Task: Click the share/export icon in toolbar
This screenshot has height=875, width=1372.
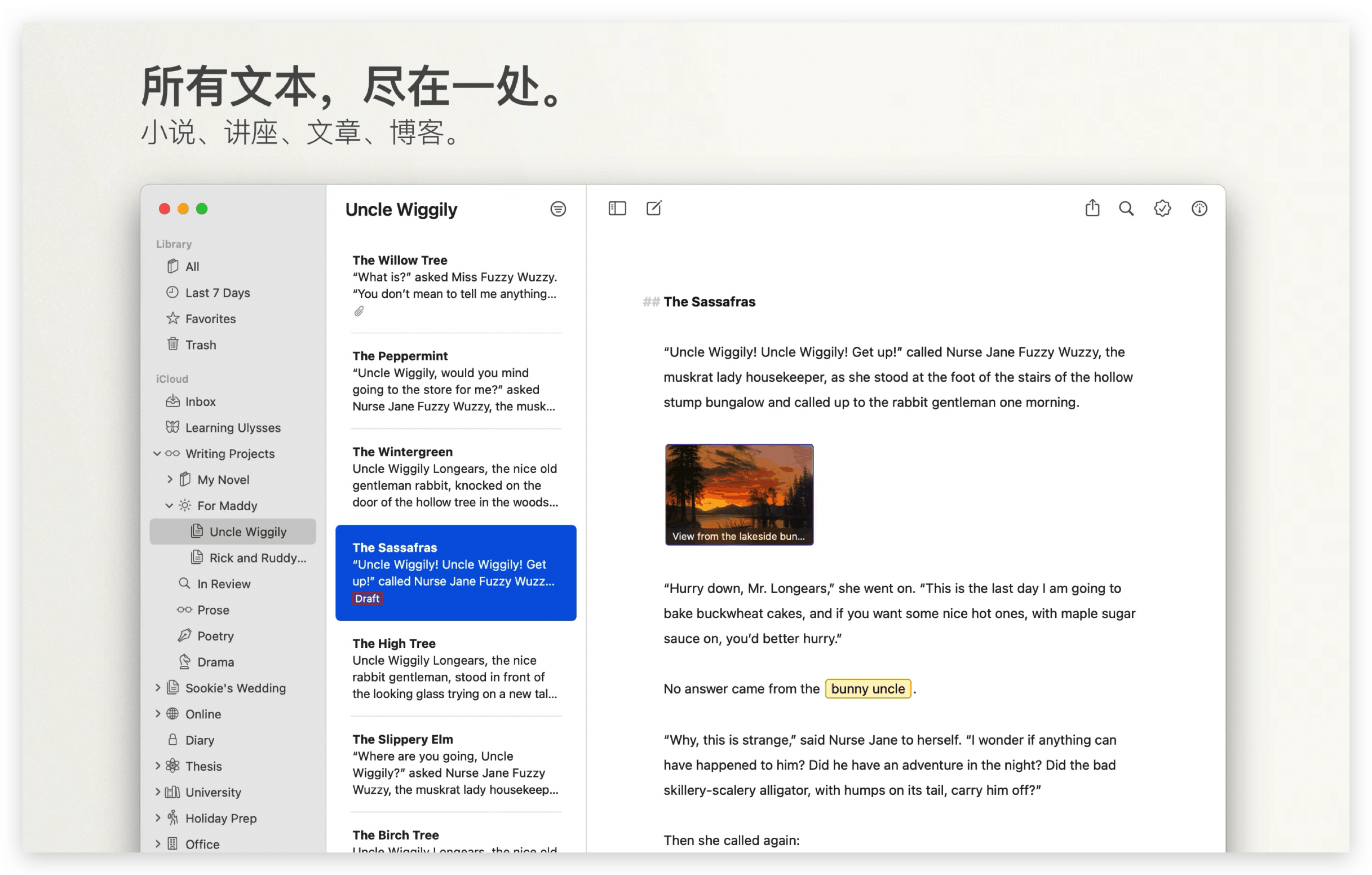Action: point(1091,208)
